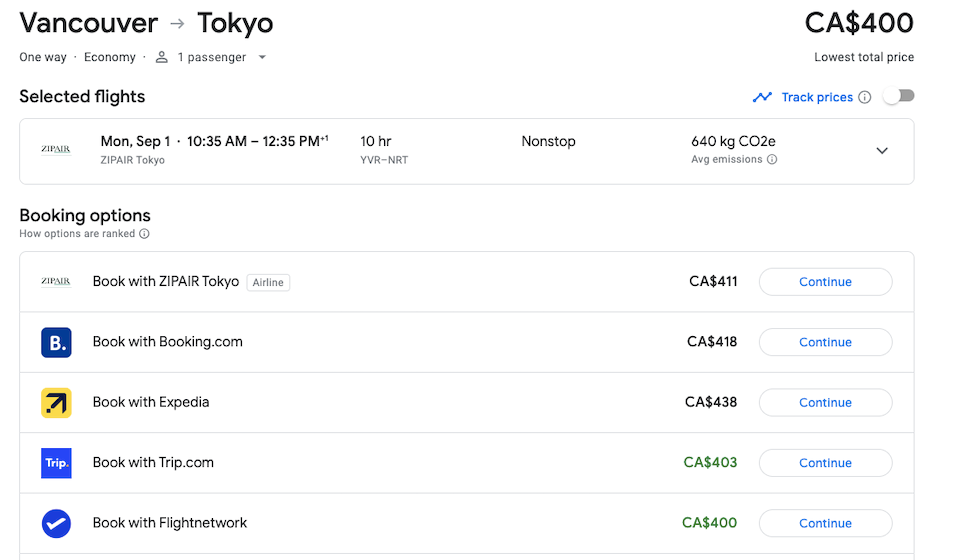Click the 'Economy' class text
The image size is (960, 560).
[110, 57]
